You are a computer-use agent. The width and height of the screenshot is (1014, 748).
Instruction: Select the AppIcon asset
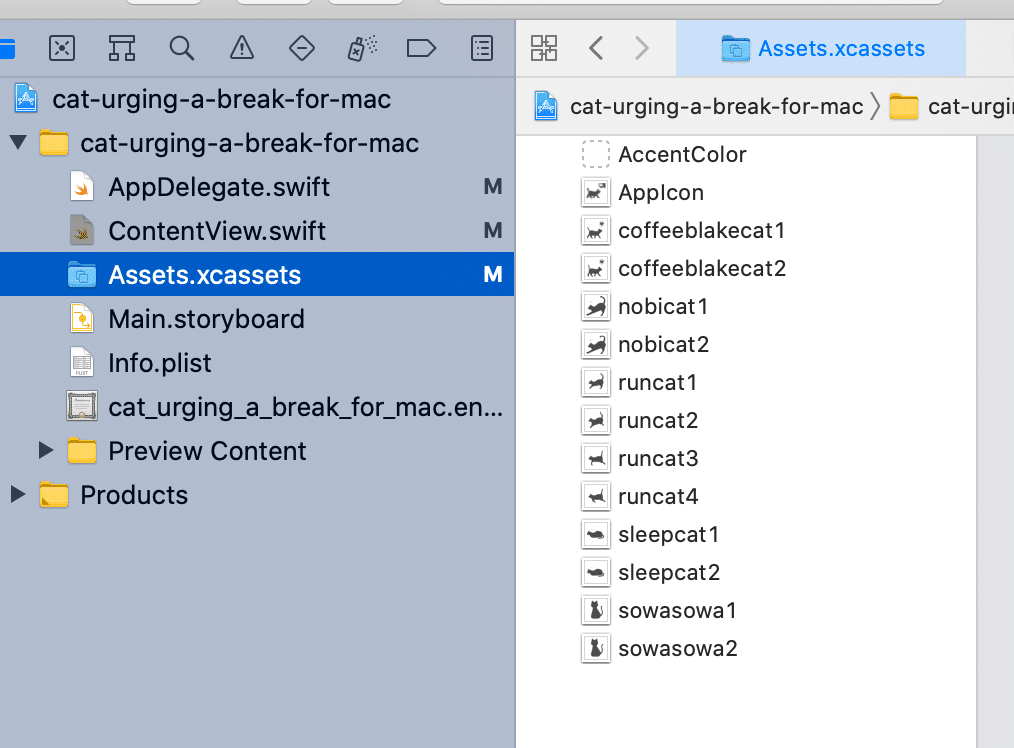pyautogui.click(x=661, y=192)
